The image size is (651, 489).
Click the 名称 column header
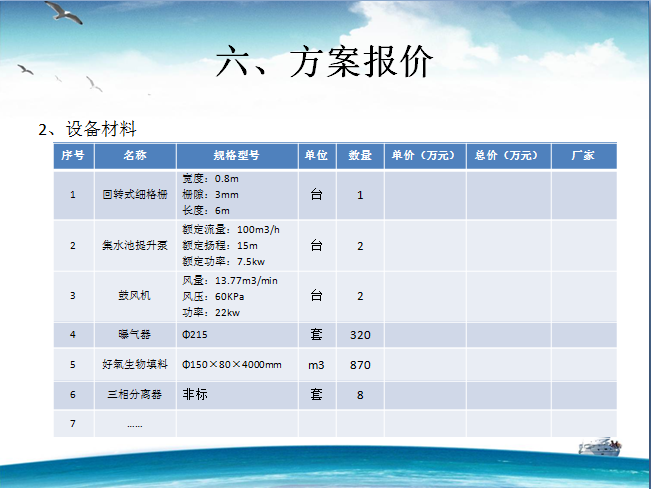[135, 156]
